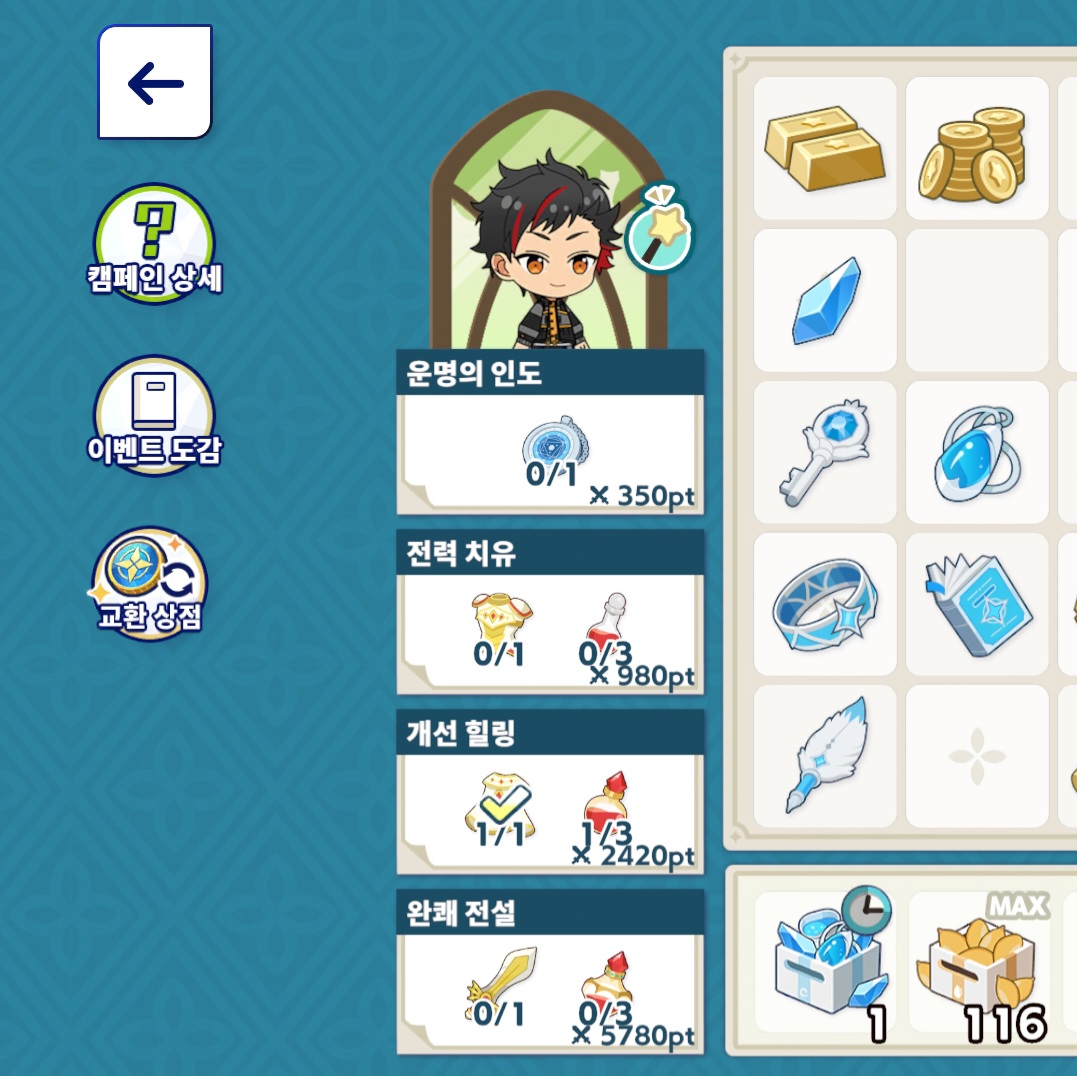
Task: Open the MAX golden box with 116
Action: [979, 963]
